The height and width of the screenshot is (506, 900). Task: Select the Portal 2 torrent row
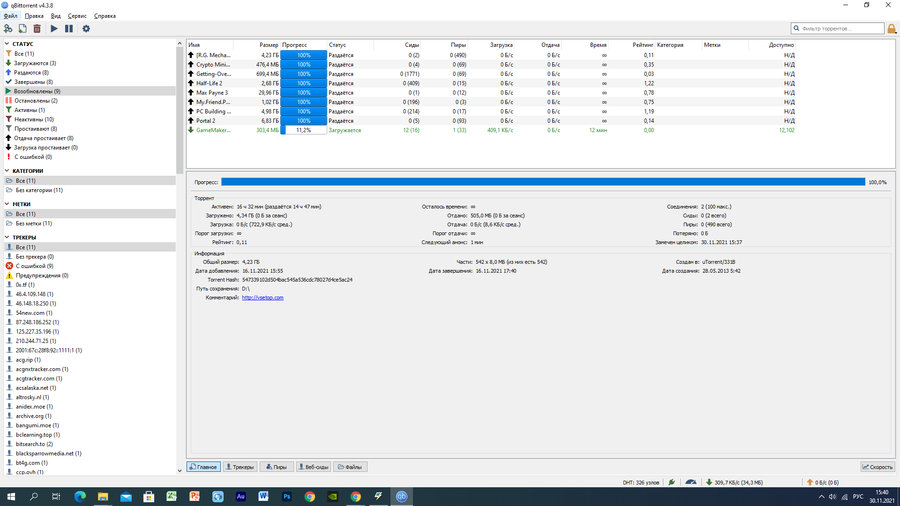click(x=491, y=121)
